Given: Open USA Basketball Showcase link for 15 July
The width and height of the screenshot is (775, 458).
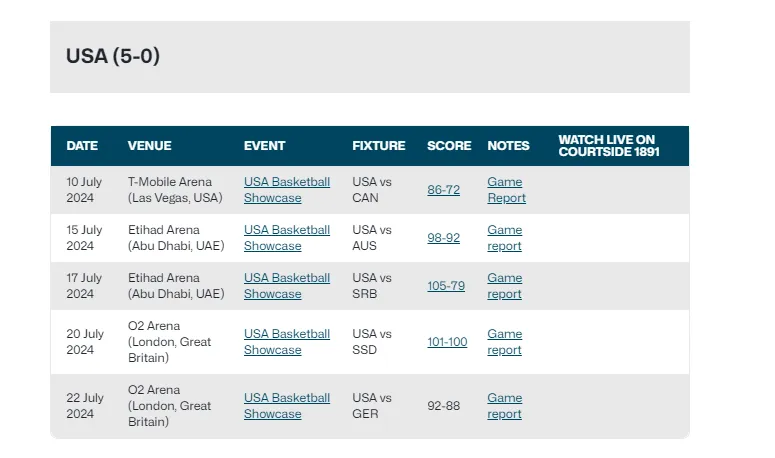Looking at the screenshot, I should (x=287, y=238).
